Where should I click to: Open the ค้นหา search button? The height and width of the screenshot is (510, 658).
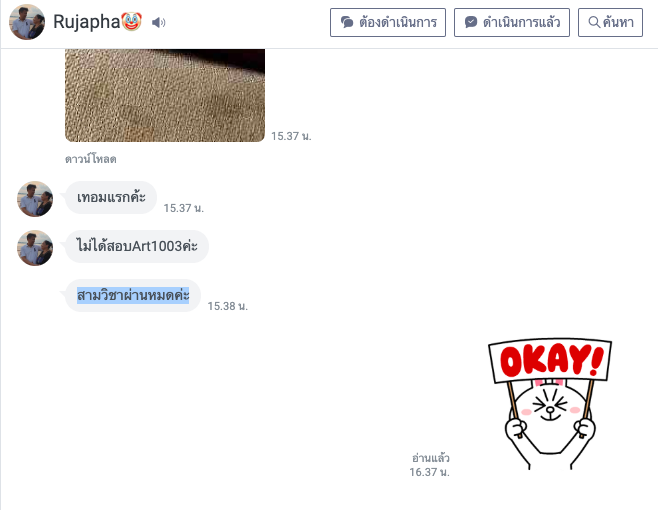tap(610, 22)
